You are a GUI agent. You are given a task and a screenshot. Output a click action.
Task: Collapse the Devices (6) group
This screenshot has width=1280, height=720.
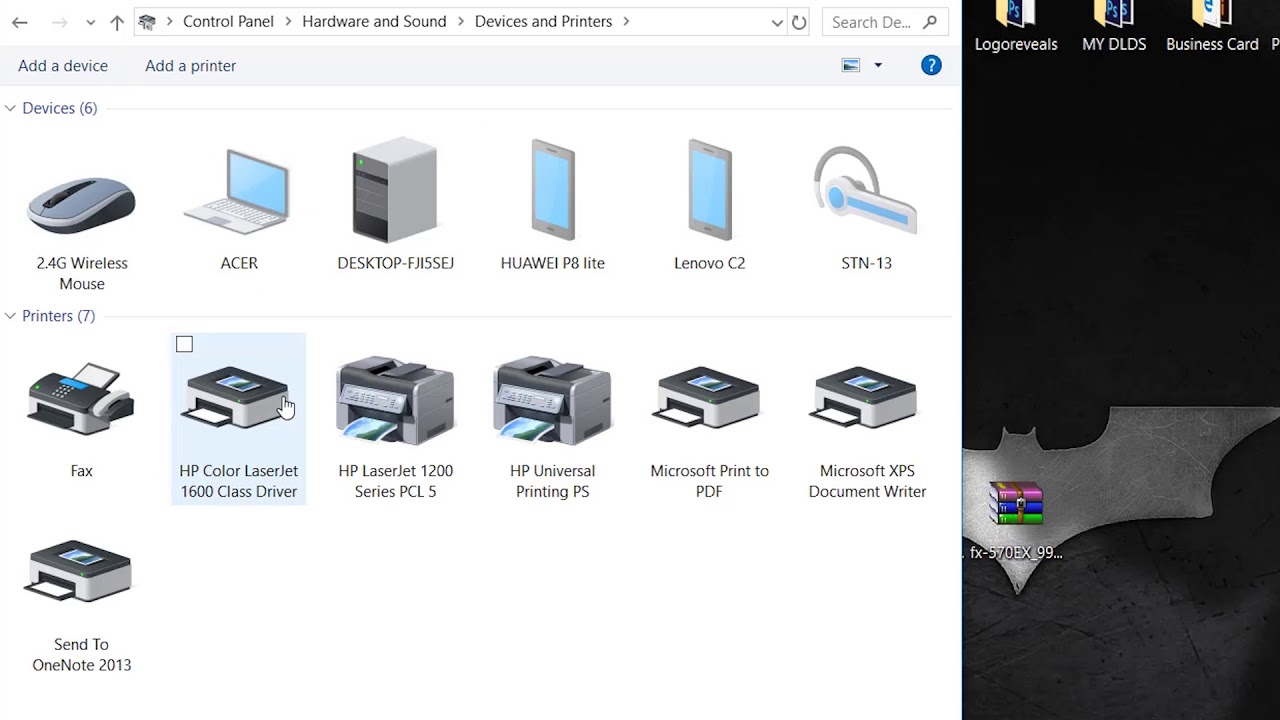pyautogui.click(x=10, y=108)
